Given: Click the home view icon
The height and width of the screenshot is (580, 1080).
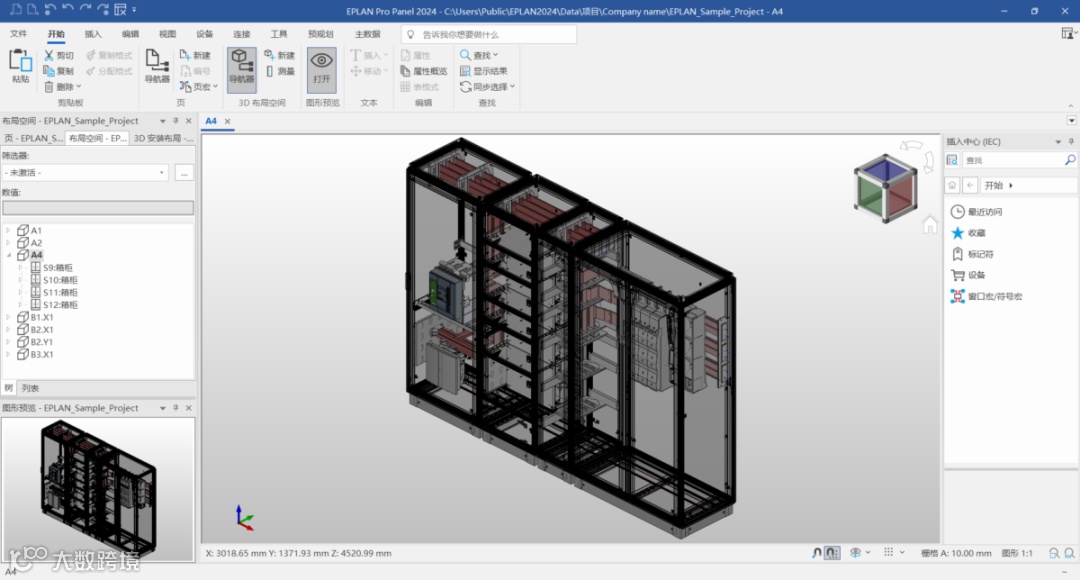Looking at the screenshot, I should (x=930, y=225).
